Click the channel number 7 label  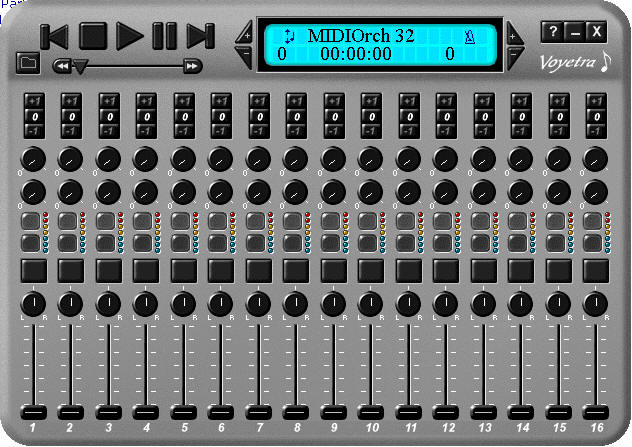point(259,428)
